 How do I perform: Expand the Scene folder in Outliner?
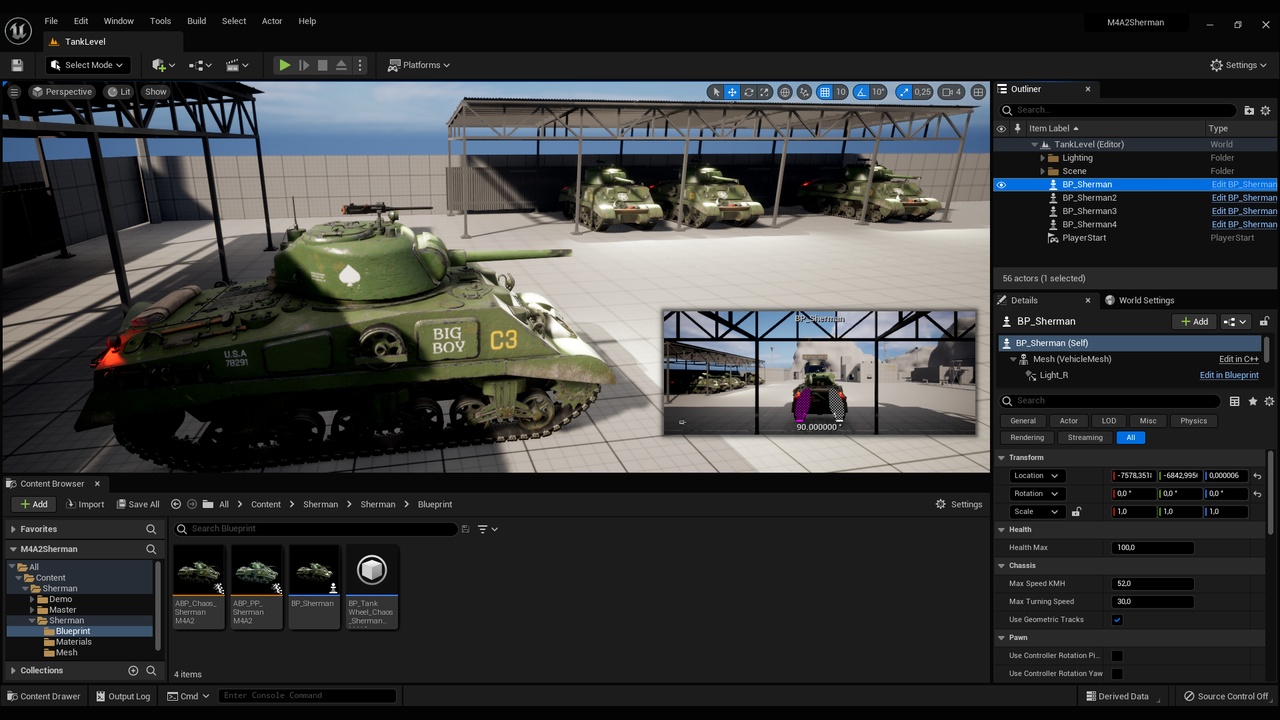1043,171
